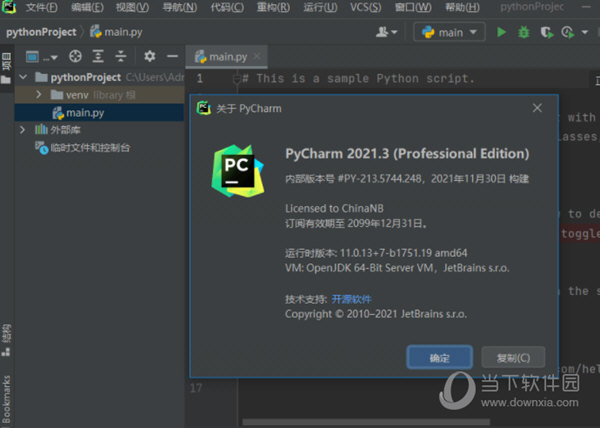
Task: Open the 运行(U) menu
Action: click(x=320, y=7)
